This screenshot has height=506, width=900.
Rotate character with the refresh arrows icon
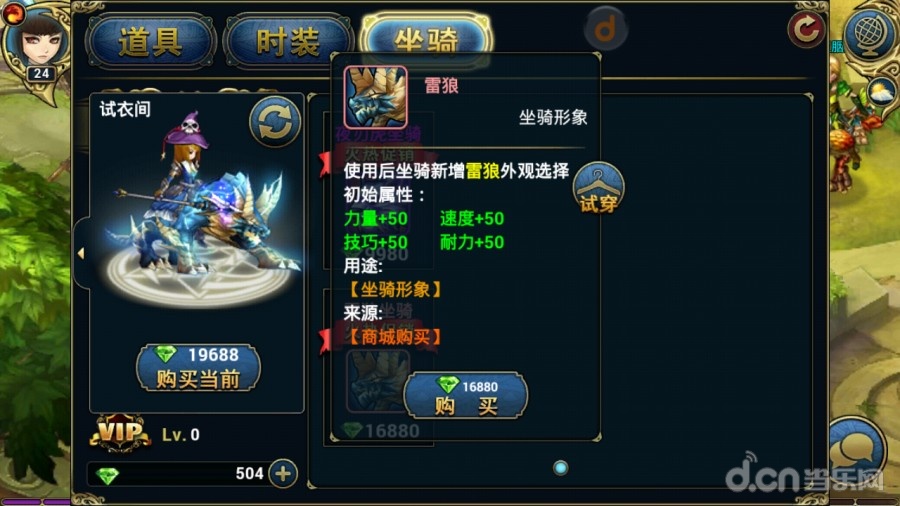point(274,122)
